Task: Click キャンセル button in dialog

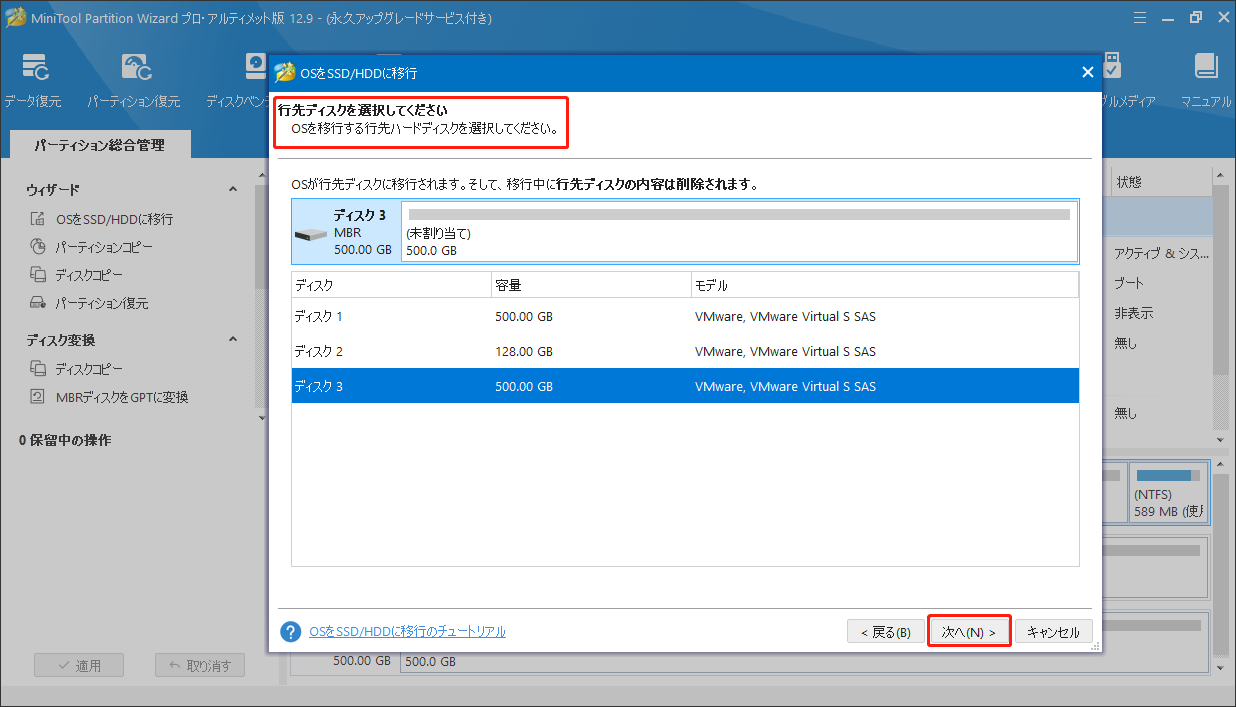Action: (1054, 632)
